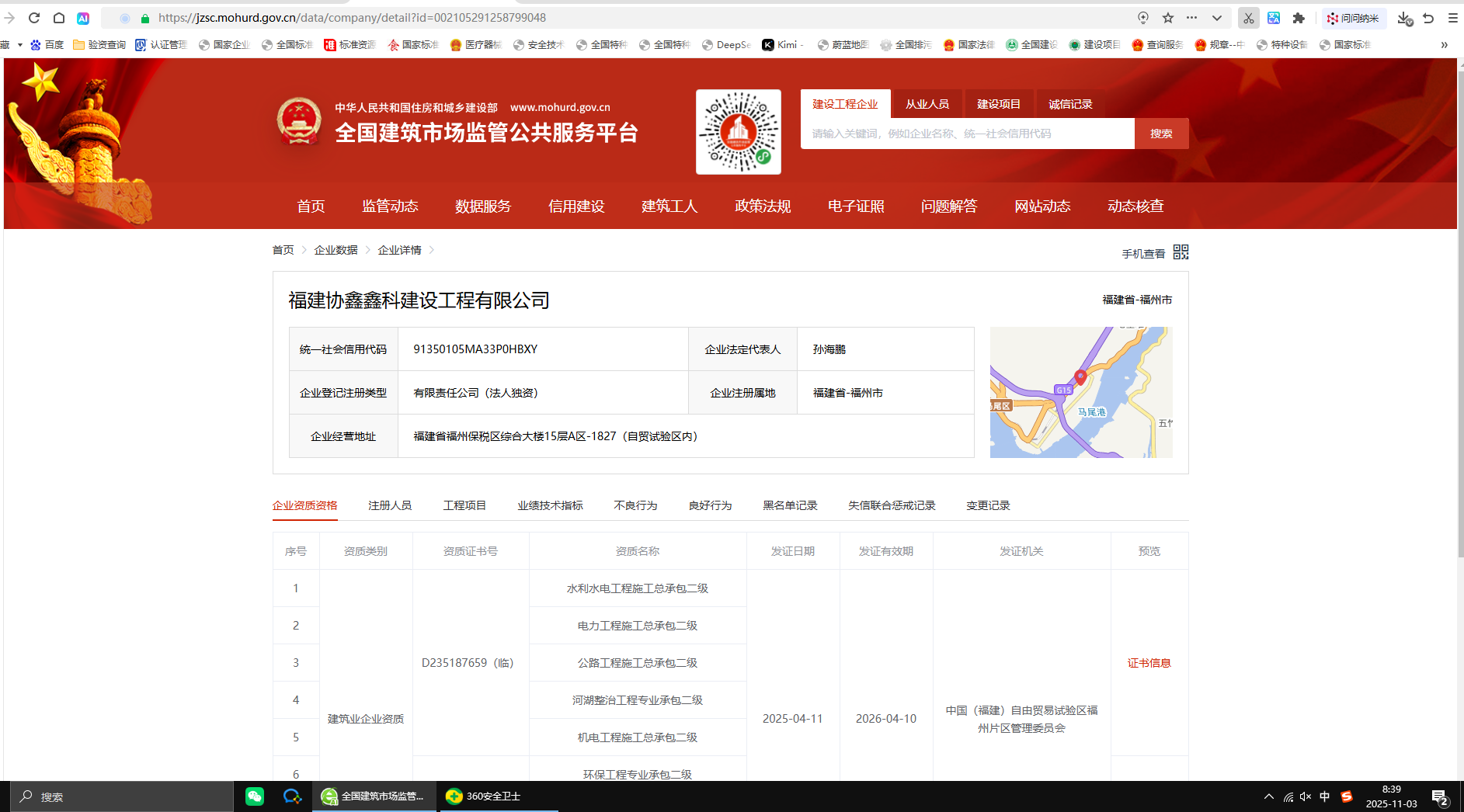Screen dimensions: 1464x812
Task: Open WeChat from the taskbar
Action: click(x=255, y=796)
